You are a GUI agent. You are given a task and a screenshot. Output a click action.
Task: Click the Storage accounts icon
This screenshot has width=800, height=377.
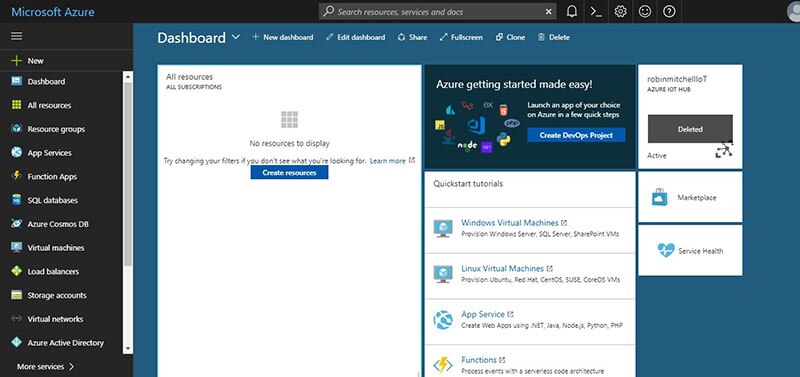(17, 295)
